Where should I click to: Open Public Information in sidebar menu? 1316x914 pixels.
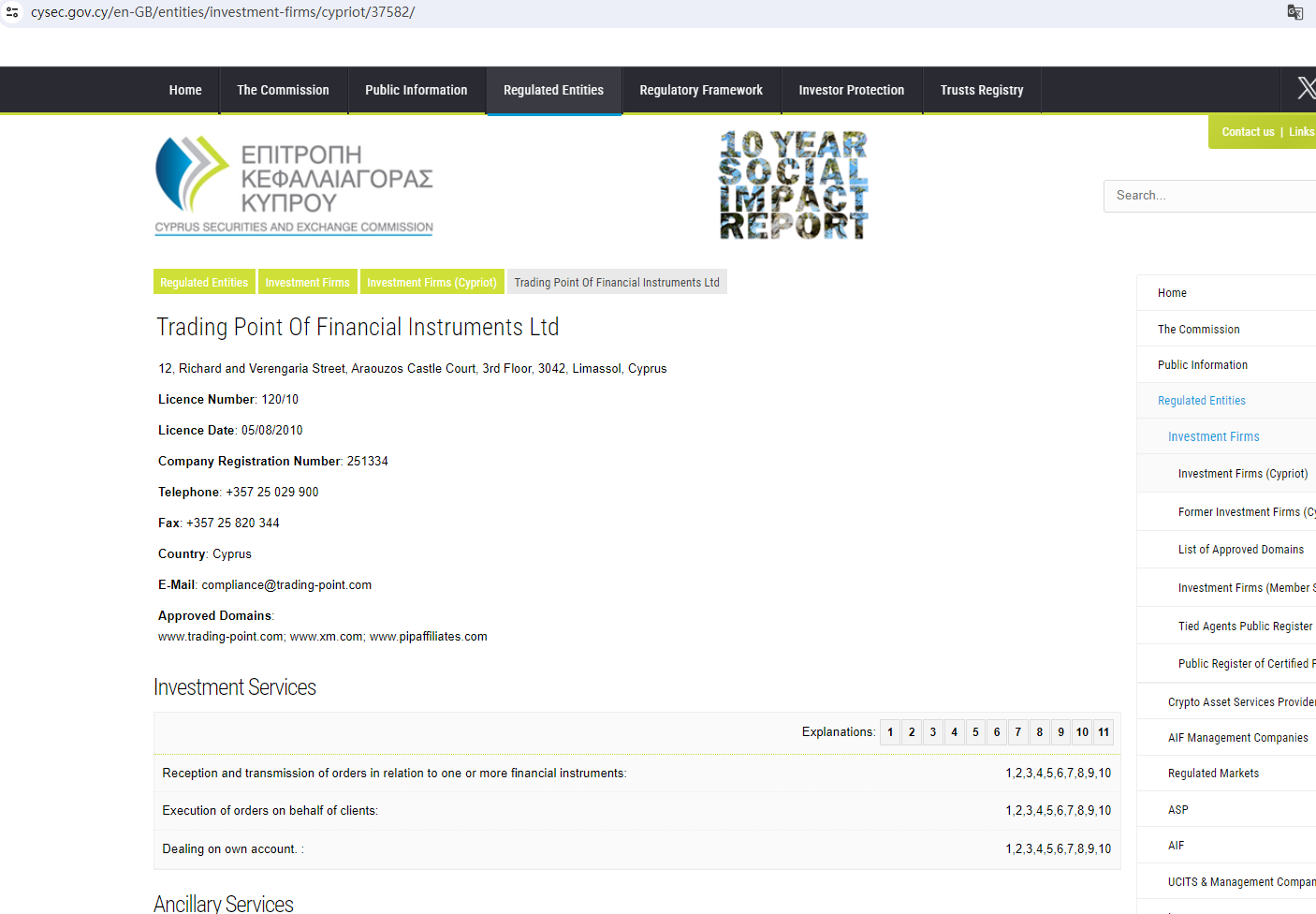point(1226,365)
